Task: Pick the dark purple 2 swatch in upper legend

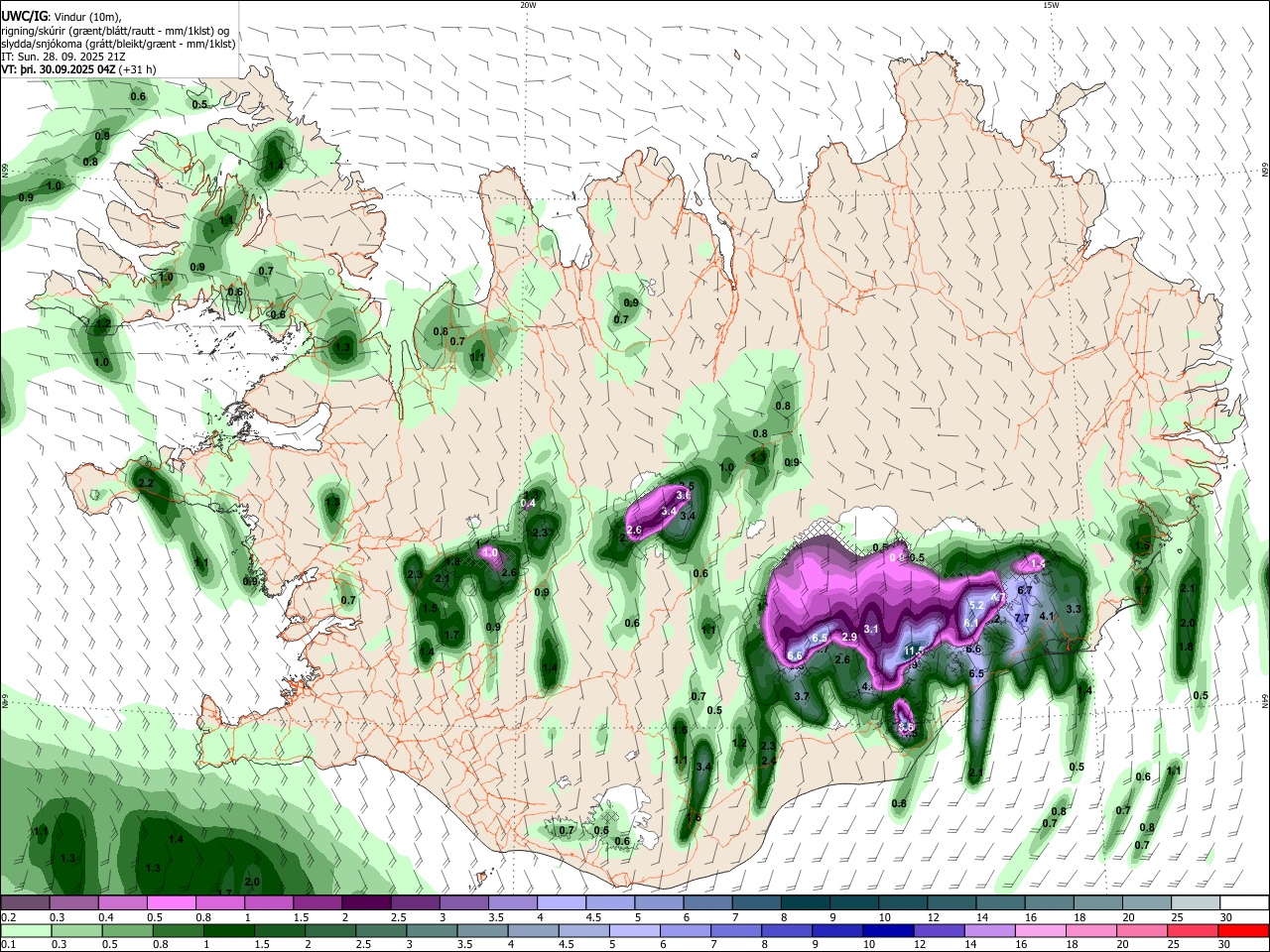Action: click(365, 903)
